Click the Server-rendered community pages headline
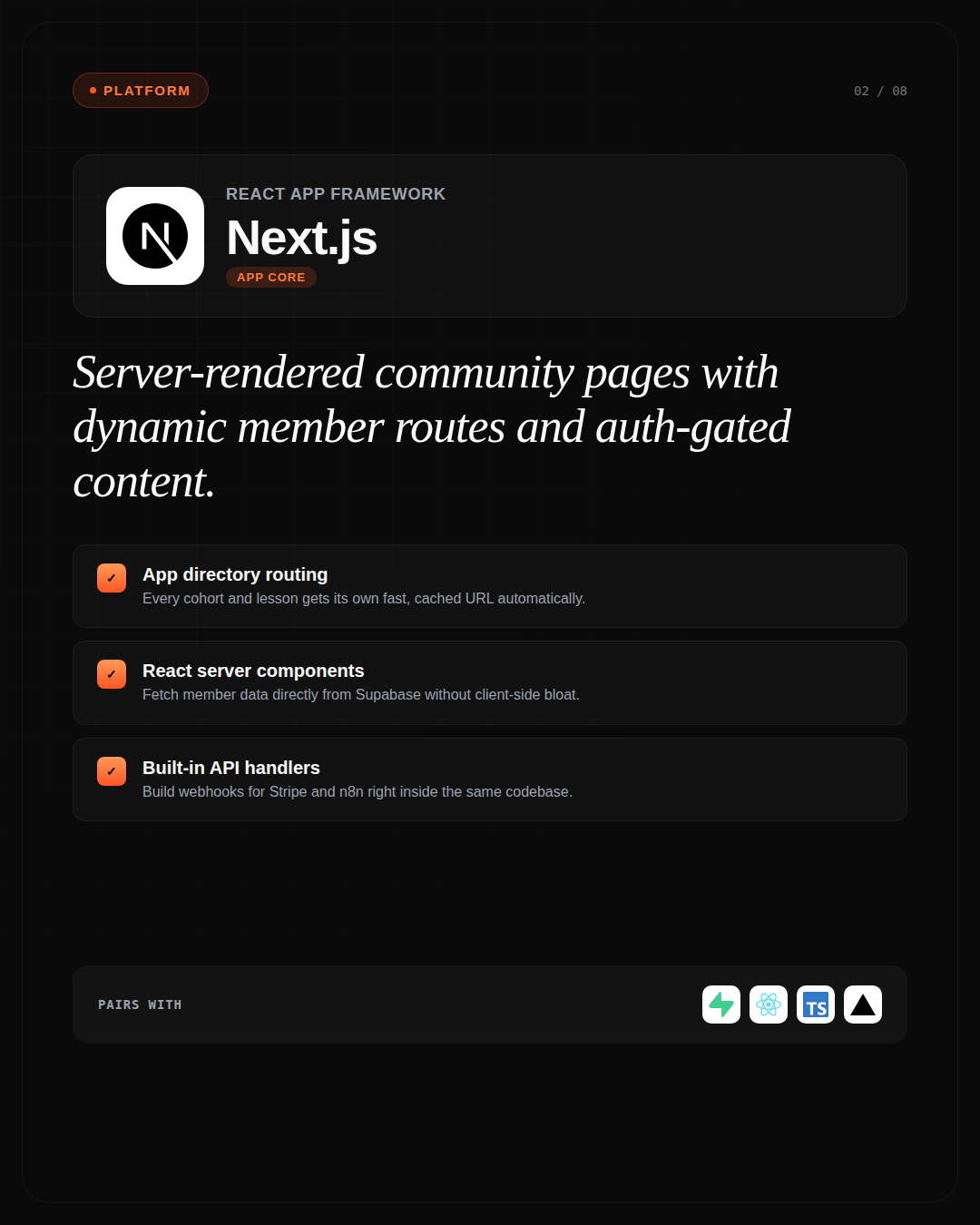Screen dimensions: 980x1225 (x=432, y=426)
